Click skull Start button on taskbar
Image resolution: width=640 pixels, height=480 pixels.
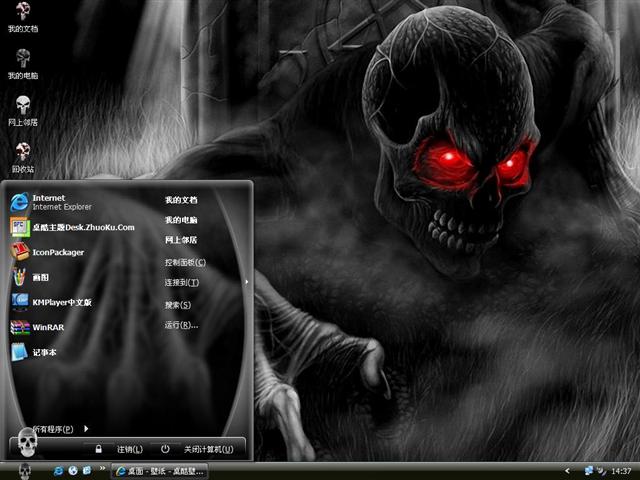25,471
